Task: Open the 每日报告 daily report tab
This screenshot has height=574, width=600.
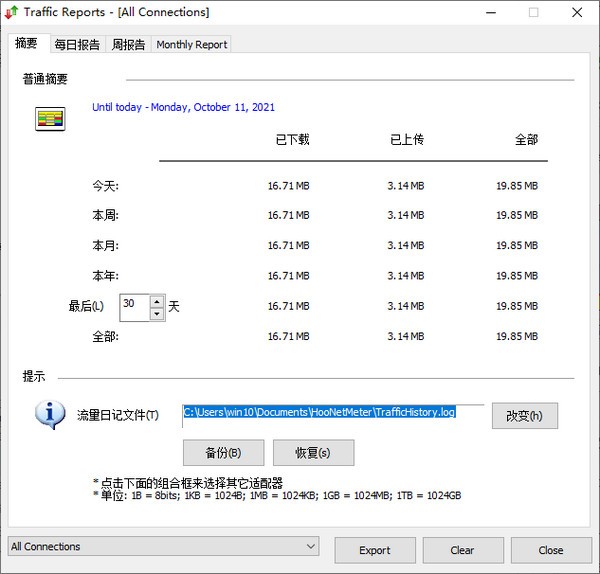Action: 77,45
